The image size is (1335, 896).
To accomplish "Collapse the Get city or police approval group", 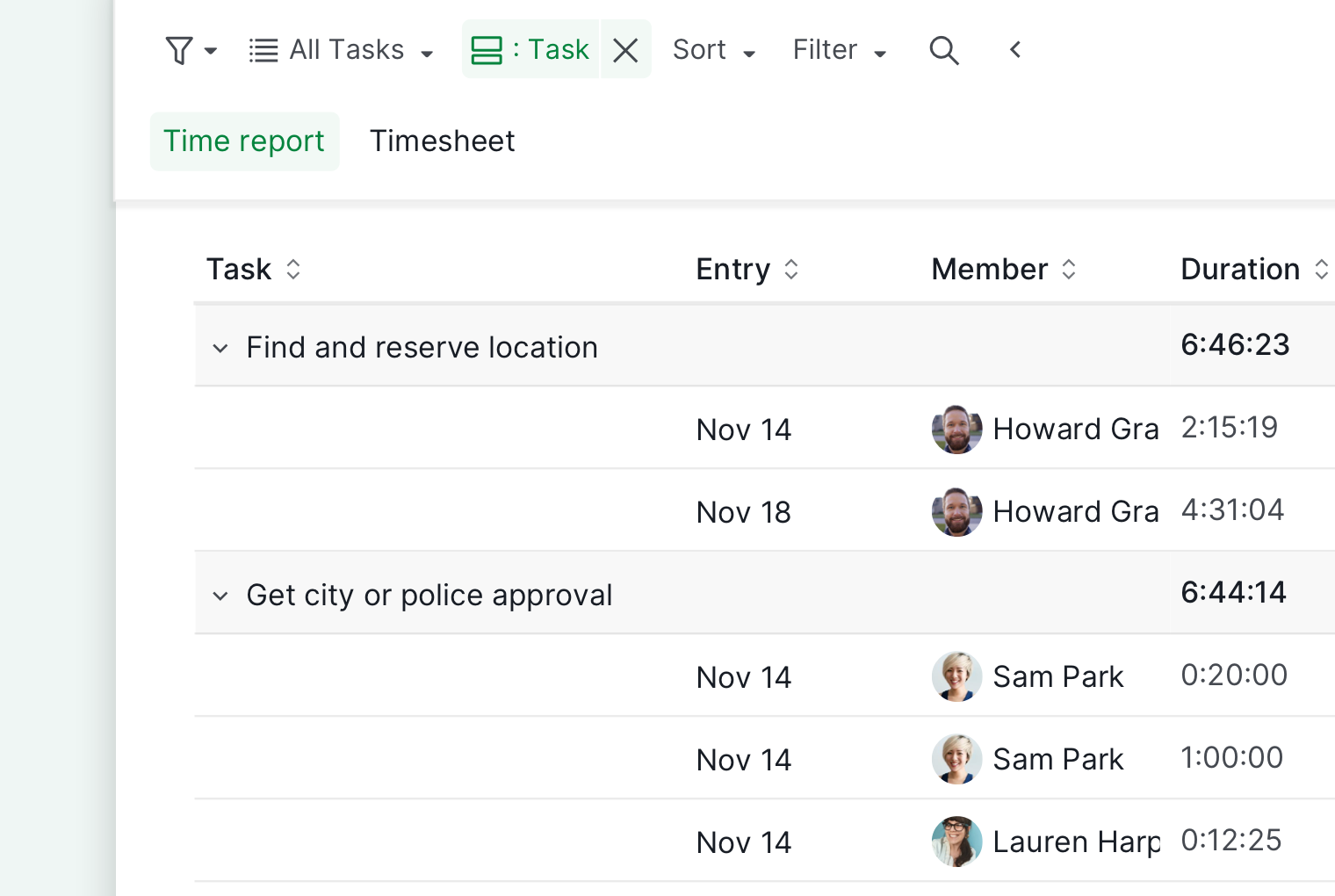I will [220, 595].
